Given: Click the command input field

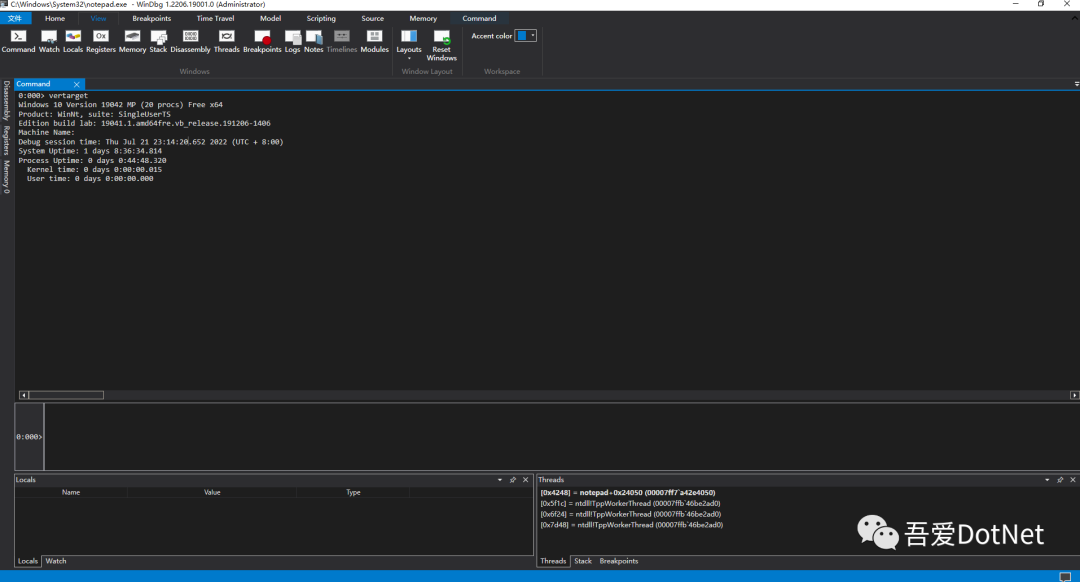Looking at the screenshot, I should point(561,437).
